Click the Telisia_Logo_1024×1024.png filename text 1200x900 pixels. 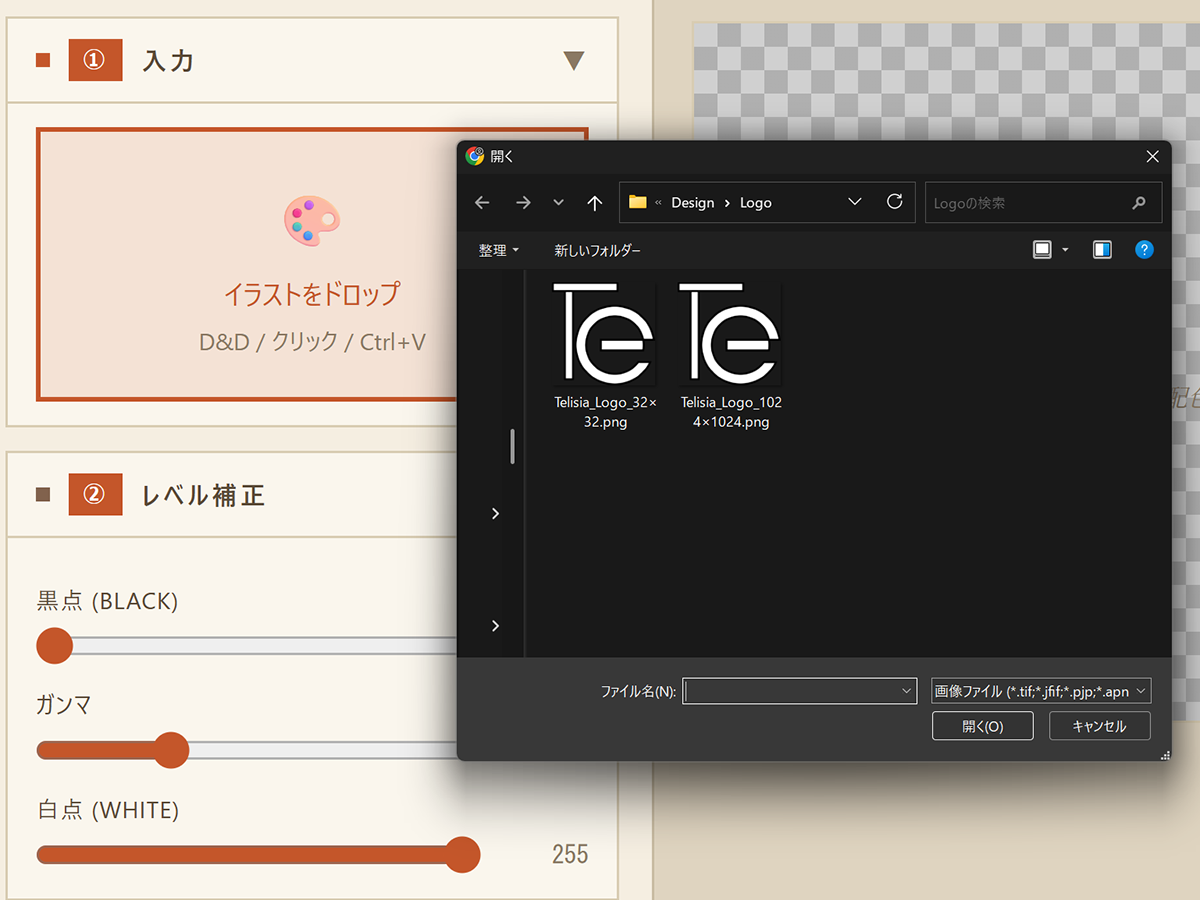tap(731, 412)
